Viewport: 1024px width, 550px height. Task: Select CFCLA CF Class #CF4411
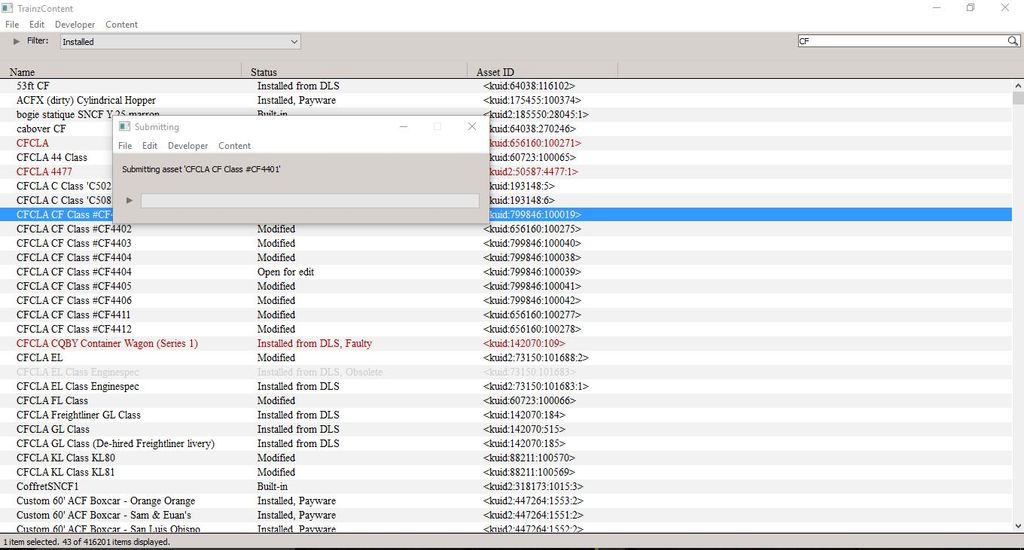pos(506,315)
